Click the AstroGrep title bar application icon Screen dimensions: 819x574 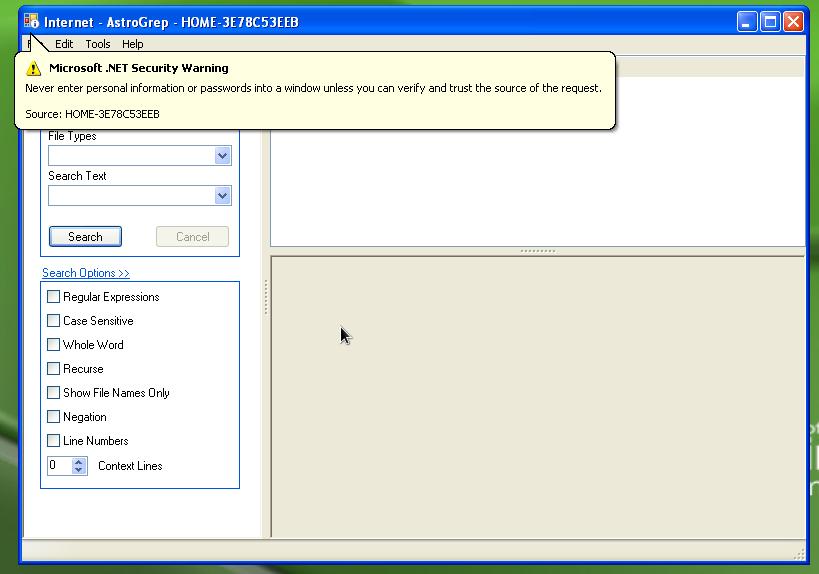(x=31, y=21)
